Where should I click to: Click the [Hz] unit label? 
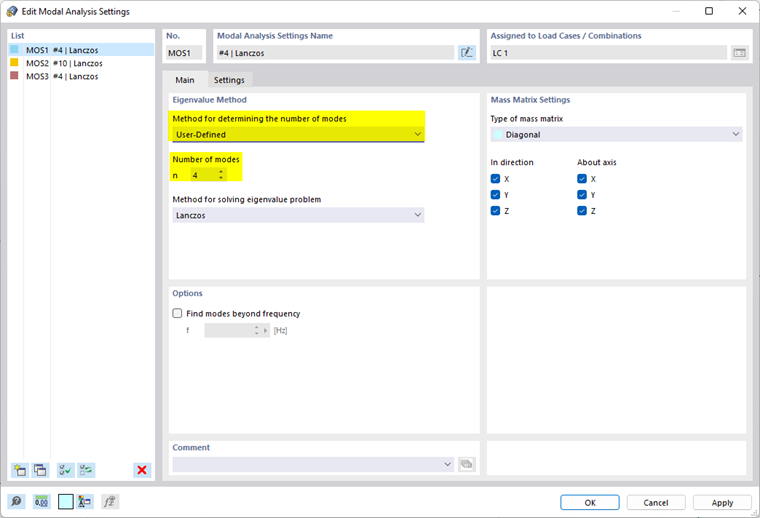(280, 330)
